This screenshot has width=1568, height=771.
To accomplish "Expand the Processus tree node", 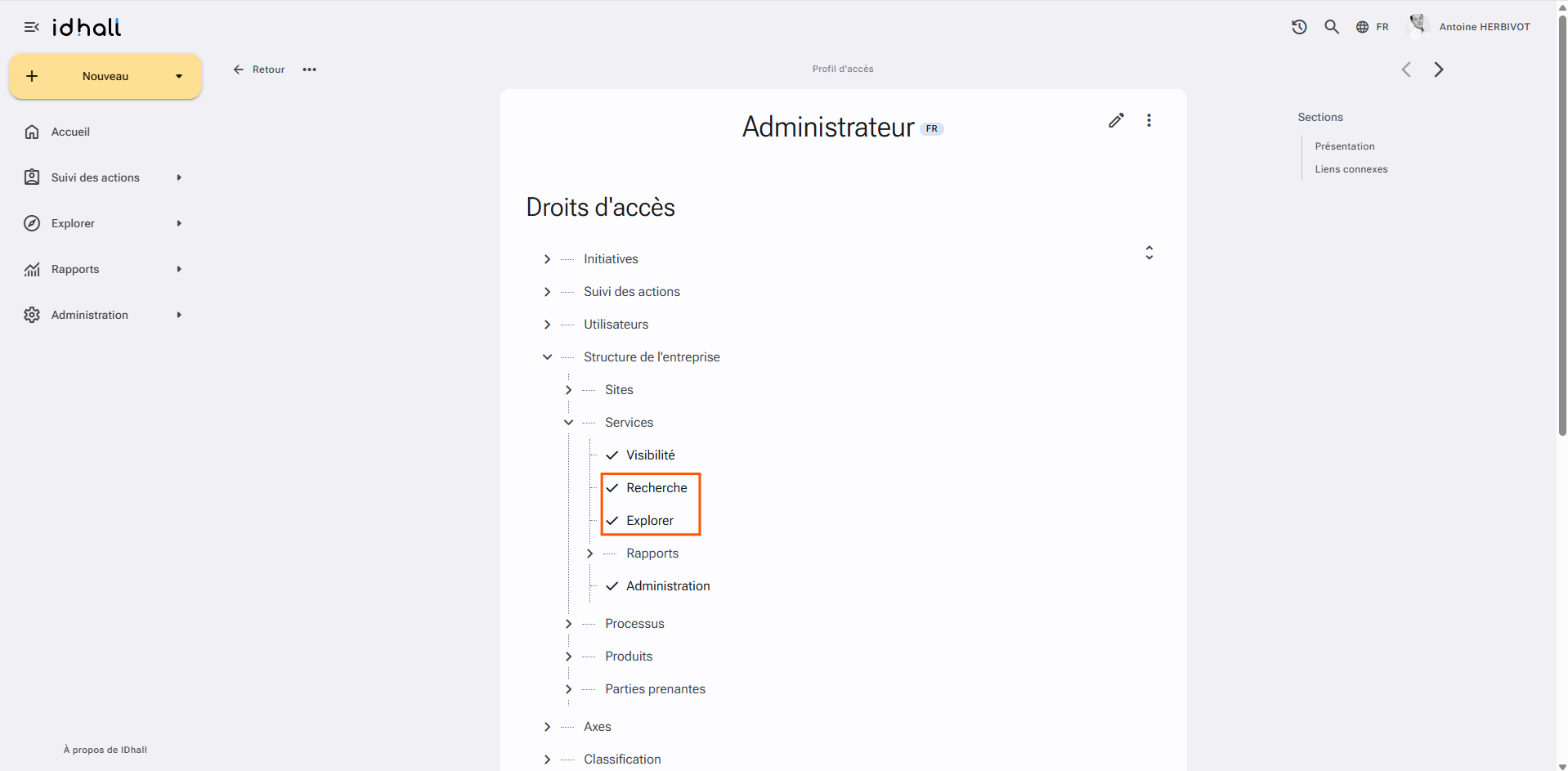I will click(568, 624).
